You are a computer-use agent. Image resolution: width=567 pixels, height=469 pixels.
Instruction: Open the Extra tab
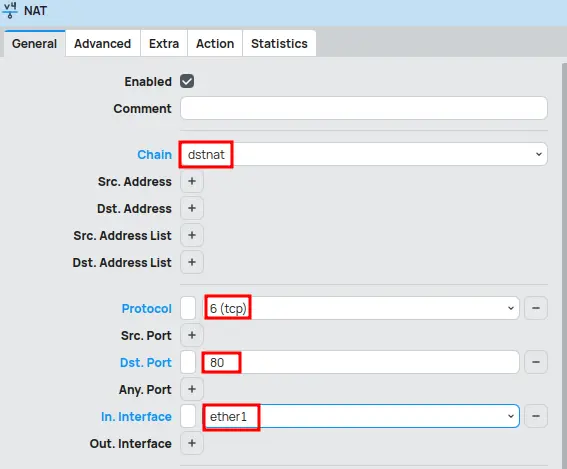tap(164, 43)
